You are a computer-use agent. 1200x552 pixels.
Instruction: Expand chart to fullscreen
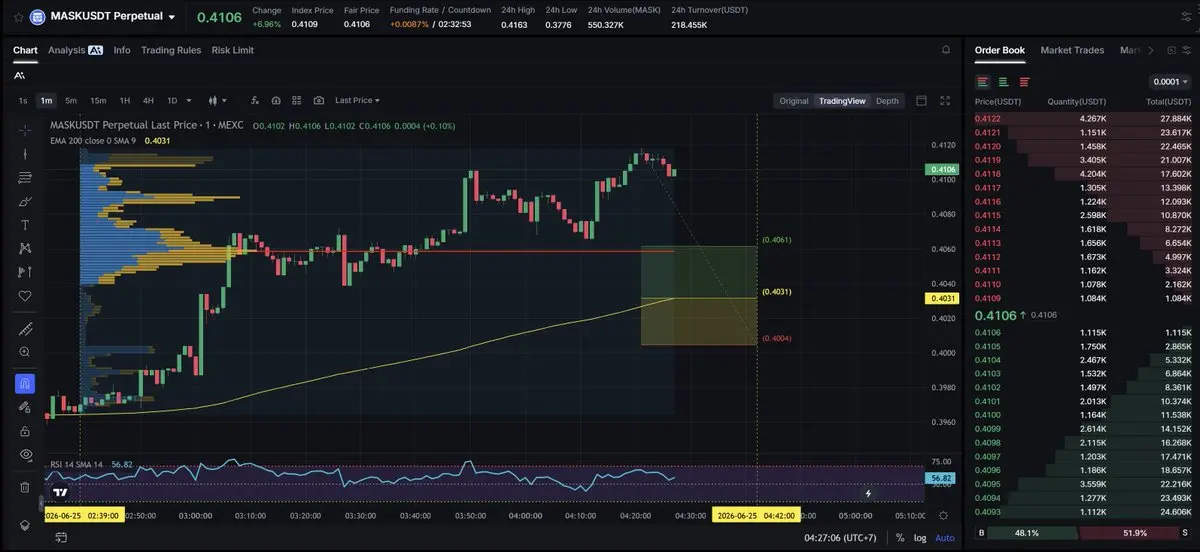(946, 100)
